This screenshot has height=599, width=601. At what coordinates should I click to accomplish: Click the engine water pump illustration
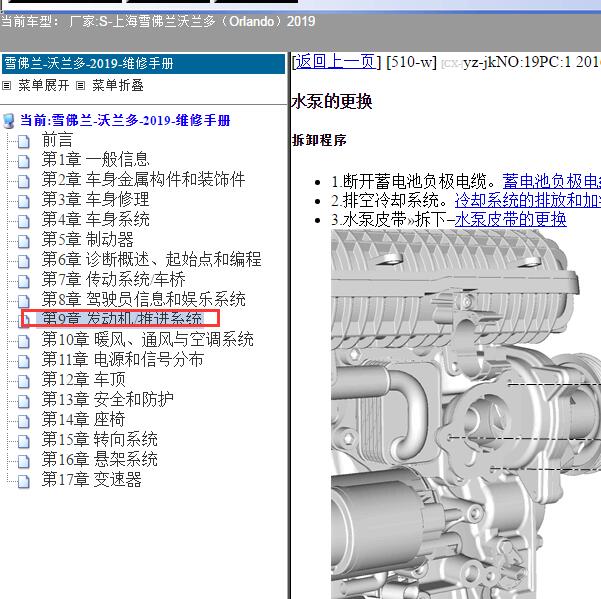(466, 414)
